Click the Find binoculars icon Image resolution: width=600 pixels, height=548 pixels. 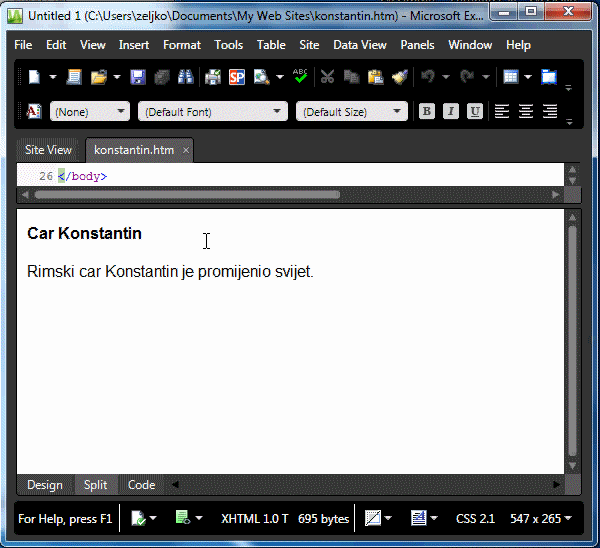(x=185, y=77)
